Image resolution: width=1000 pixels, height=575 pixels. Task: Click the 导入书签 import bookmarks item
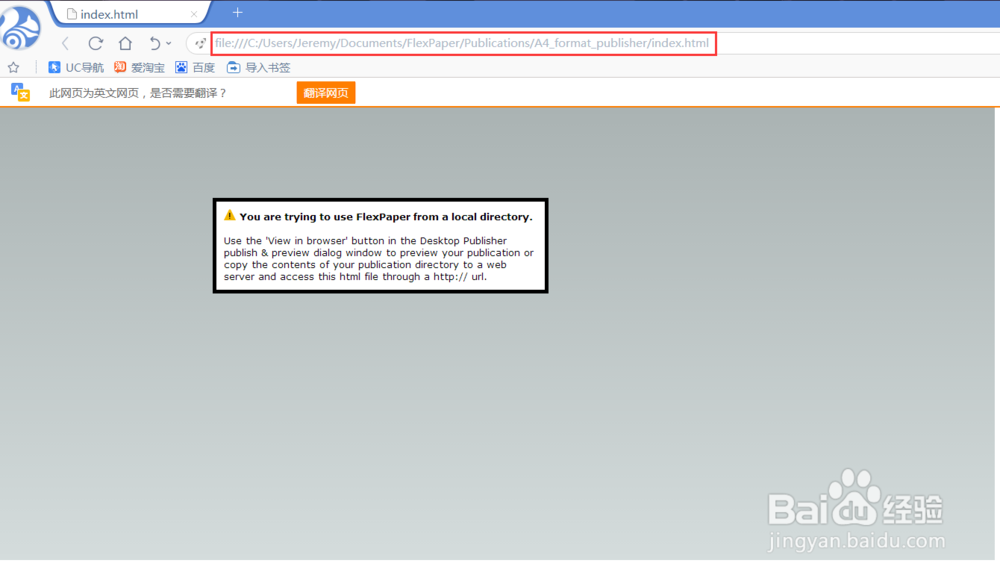click(258, 68)
